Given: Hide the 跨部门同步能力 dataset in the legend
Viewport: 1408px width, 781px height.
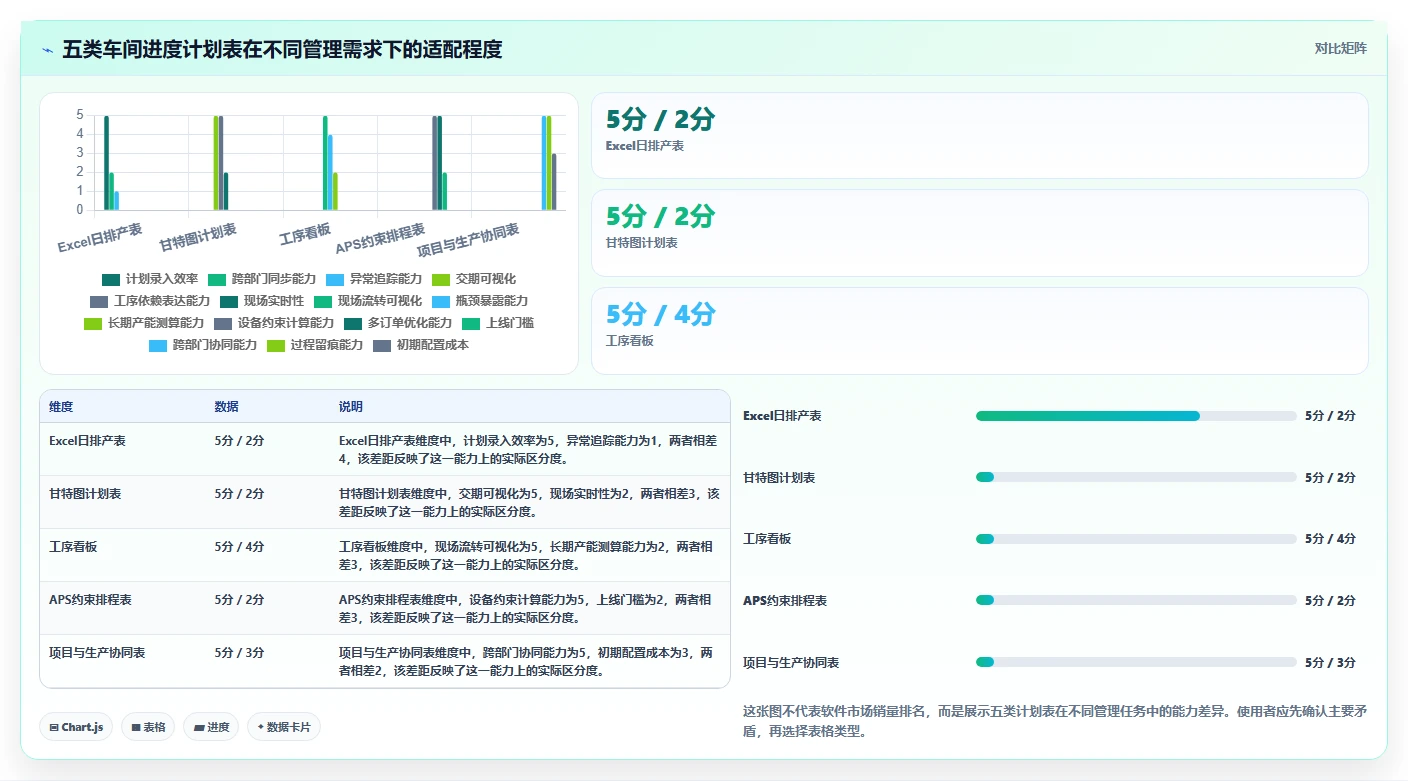Looking at the screenshot, I should [261, 279].
